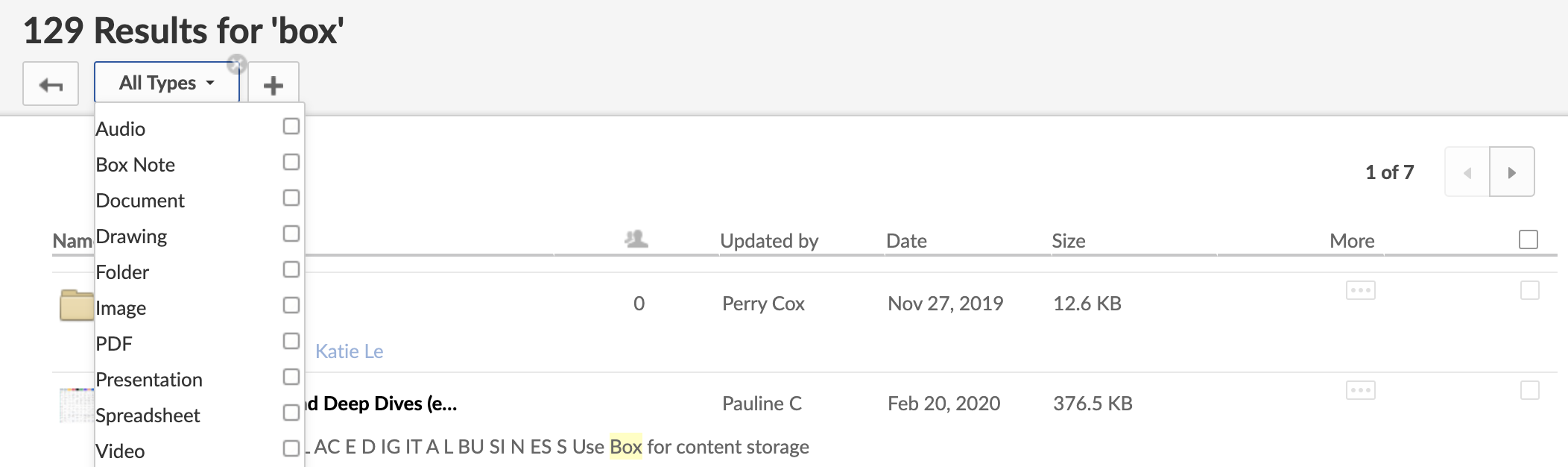Check the Audio type filter
This screenshot has width=1568, height=467.
click(291, 126)
